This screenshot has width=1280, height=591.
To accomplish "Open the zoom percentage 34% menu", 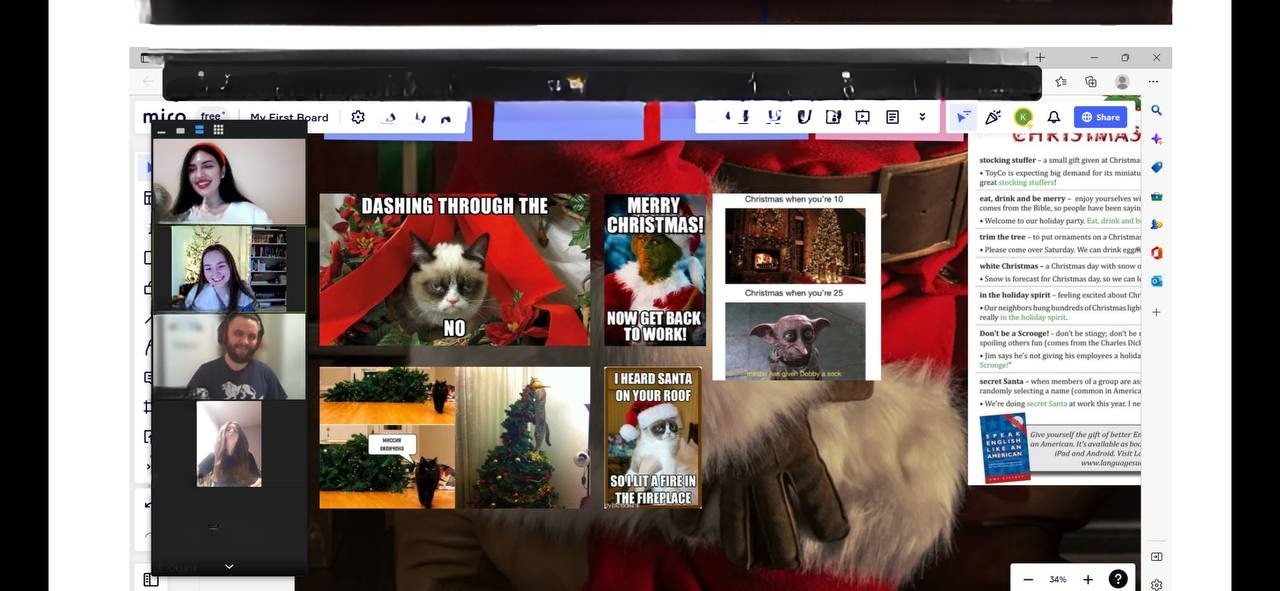I will (x=1058, y=579).
